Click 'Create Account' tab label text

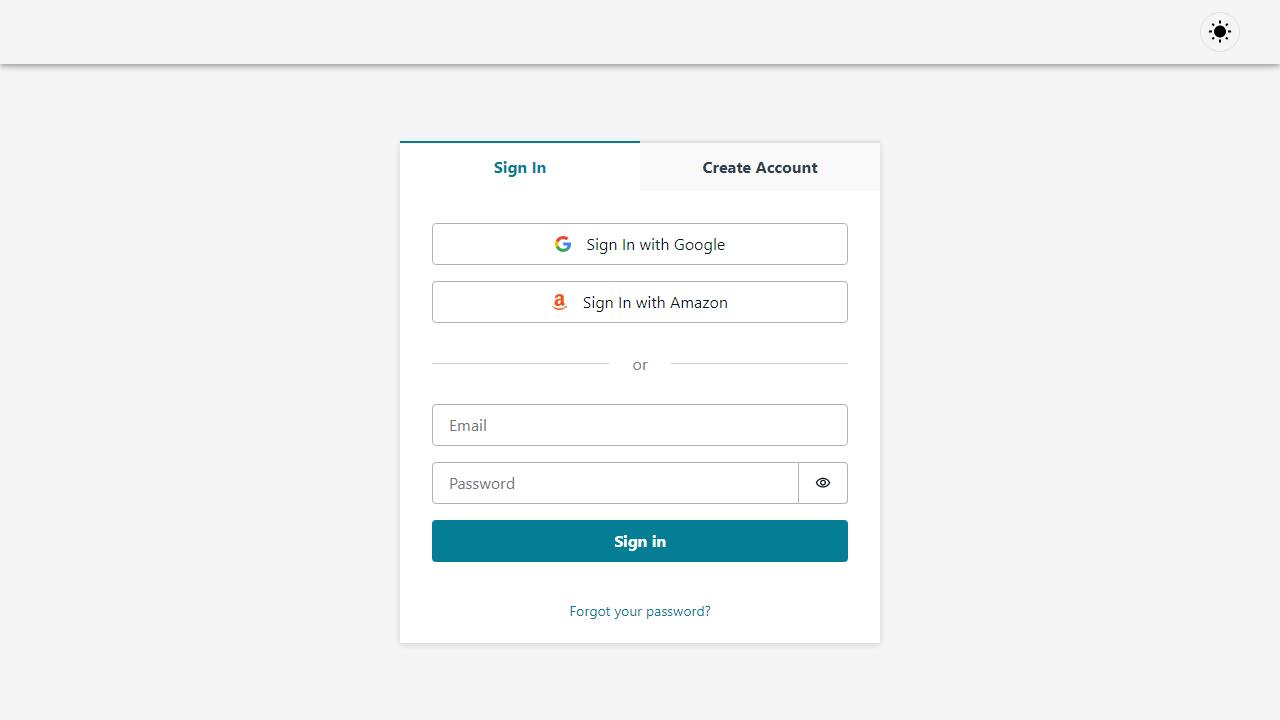[760, 167]
